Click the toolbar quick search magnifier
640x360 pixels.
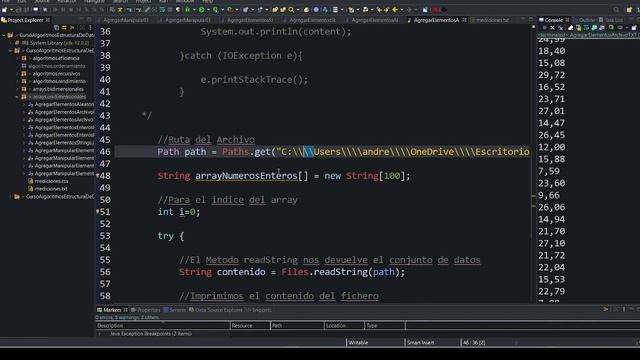(x=616, y=9)
